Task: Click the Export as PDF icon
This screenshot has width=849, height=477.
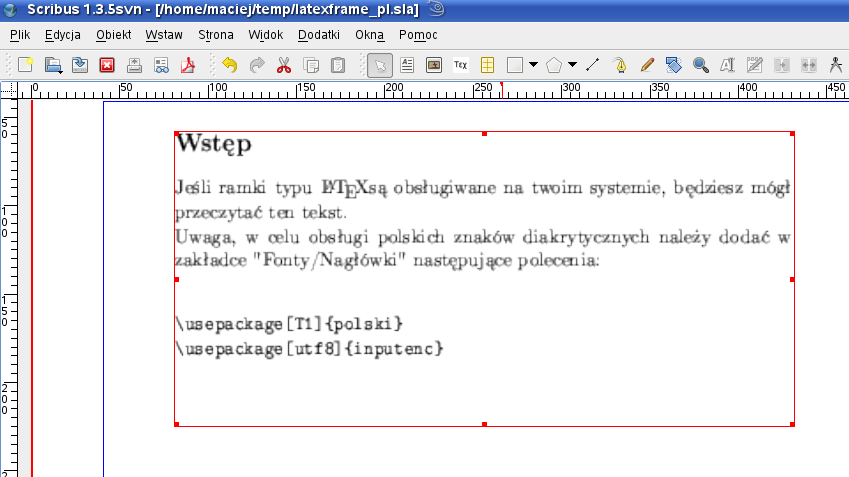Action: click(186, 65)
